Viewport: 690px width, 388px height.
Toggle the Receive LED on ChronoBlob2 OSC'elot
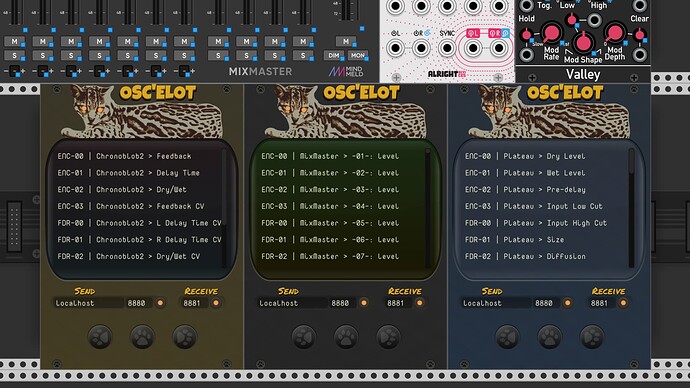[x=216, y=303]
